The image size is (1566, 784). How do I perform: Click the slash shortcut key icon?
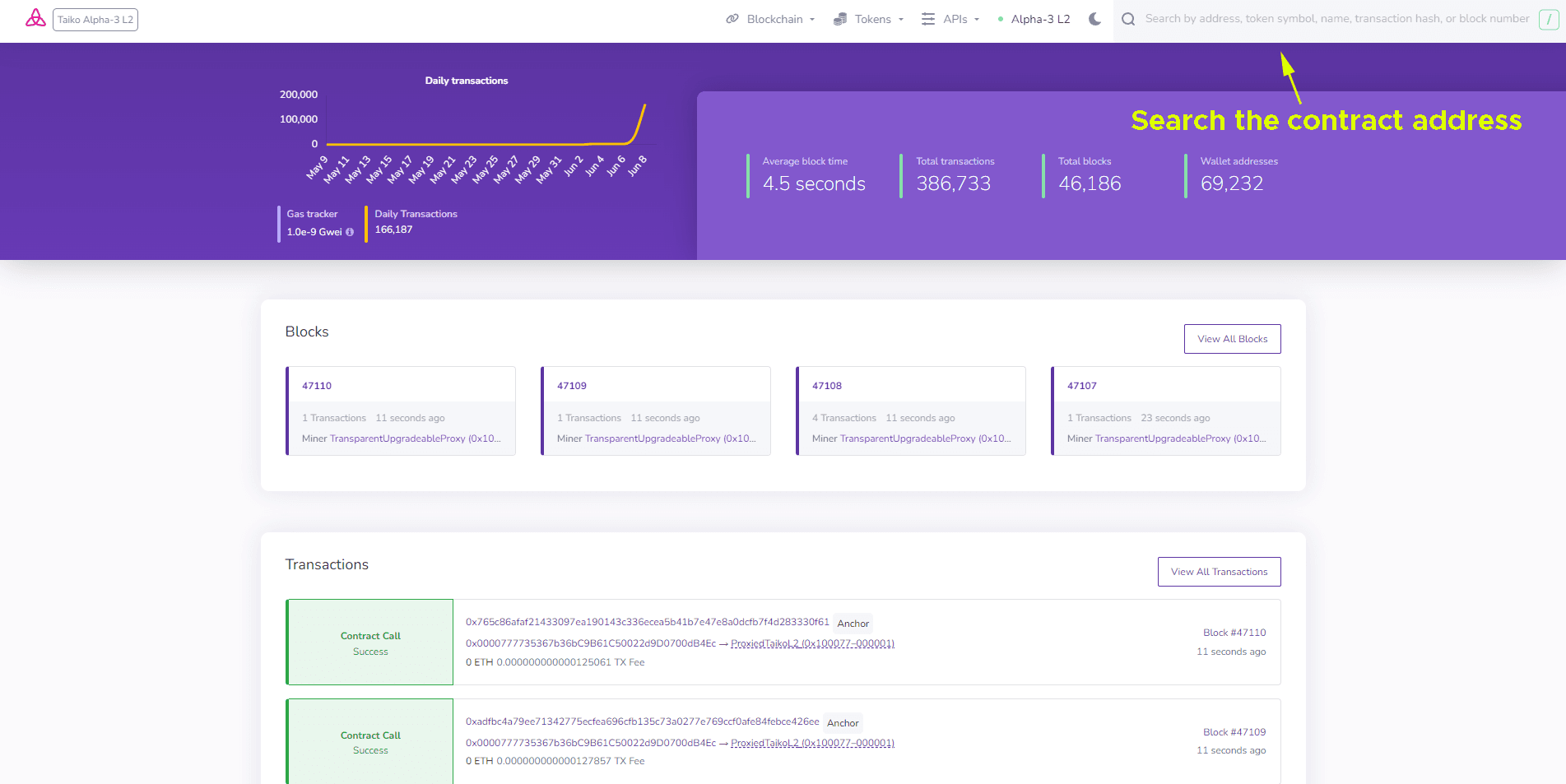coord(1549,19)
